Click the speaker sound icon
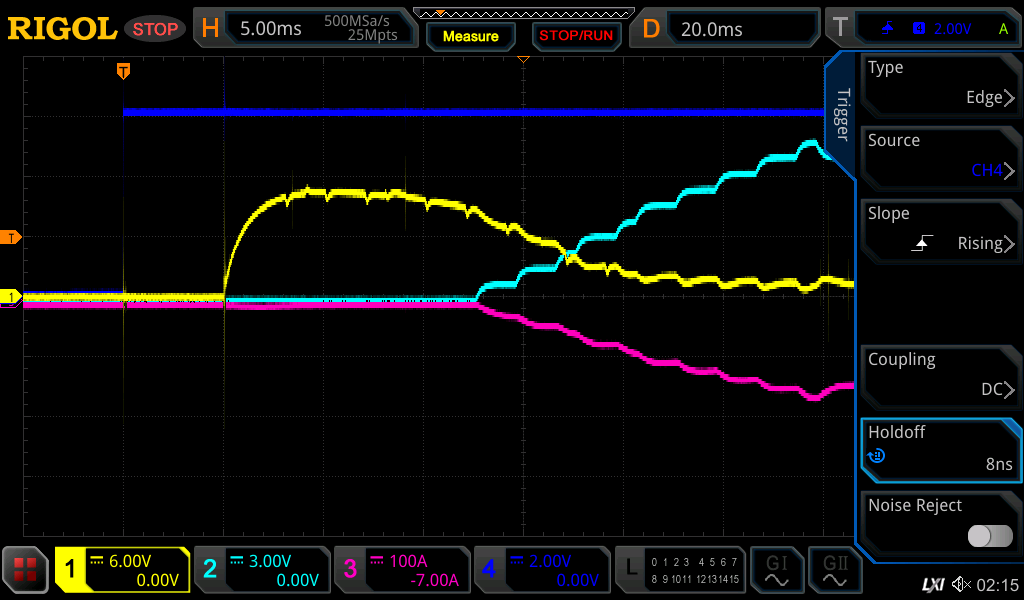The image size is (1024, 600). pos(961,583)
